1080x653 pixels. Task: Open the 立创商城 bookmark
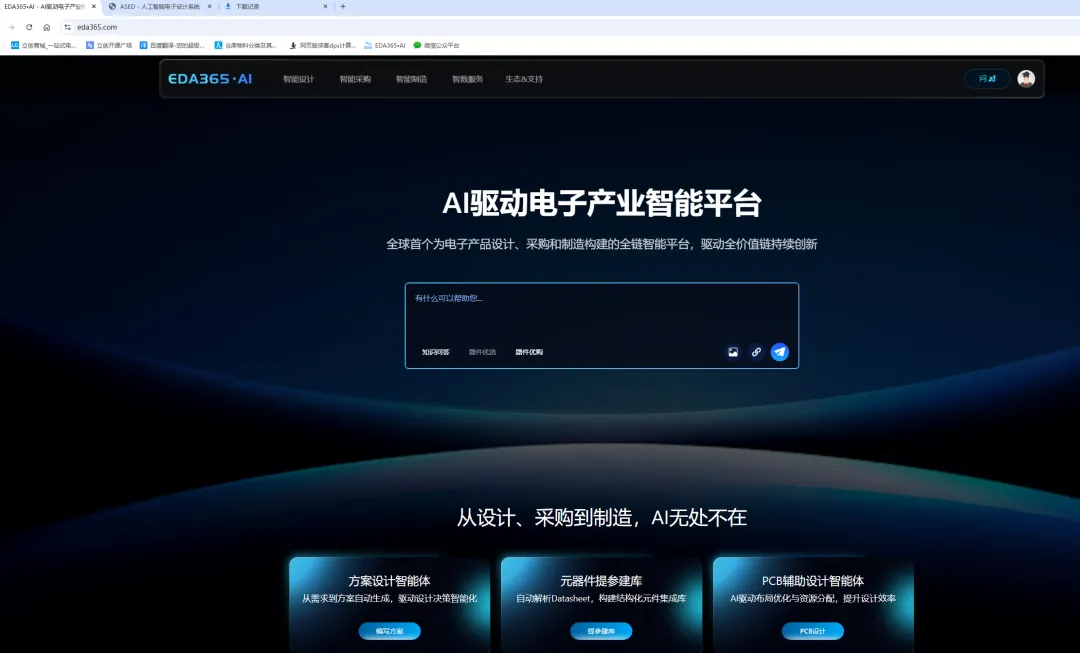coord(43,45)
